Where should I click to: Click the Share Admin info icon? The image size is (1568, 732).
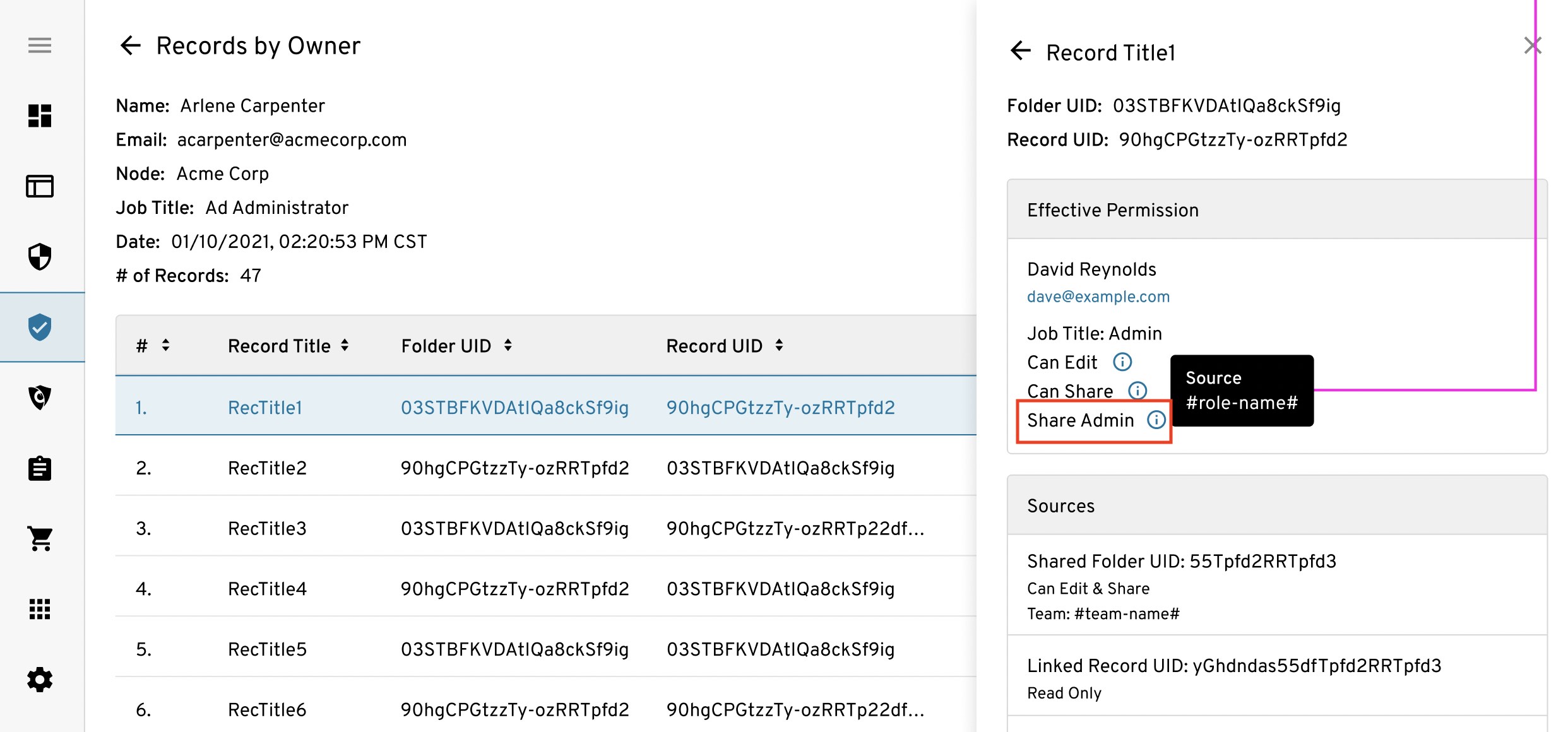pyautogui.click(x=1156, y=420)
